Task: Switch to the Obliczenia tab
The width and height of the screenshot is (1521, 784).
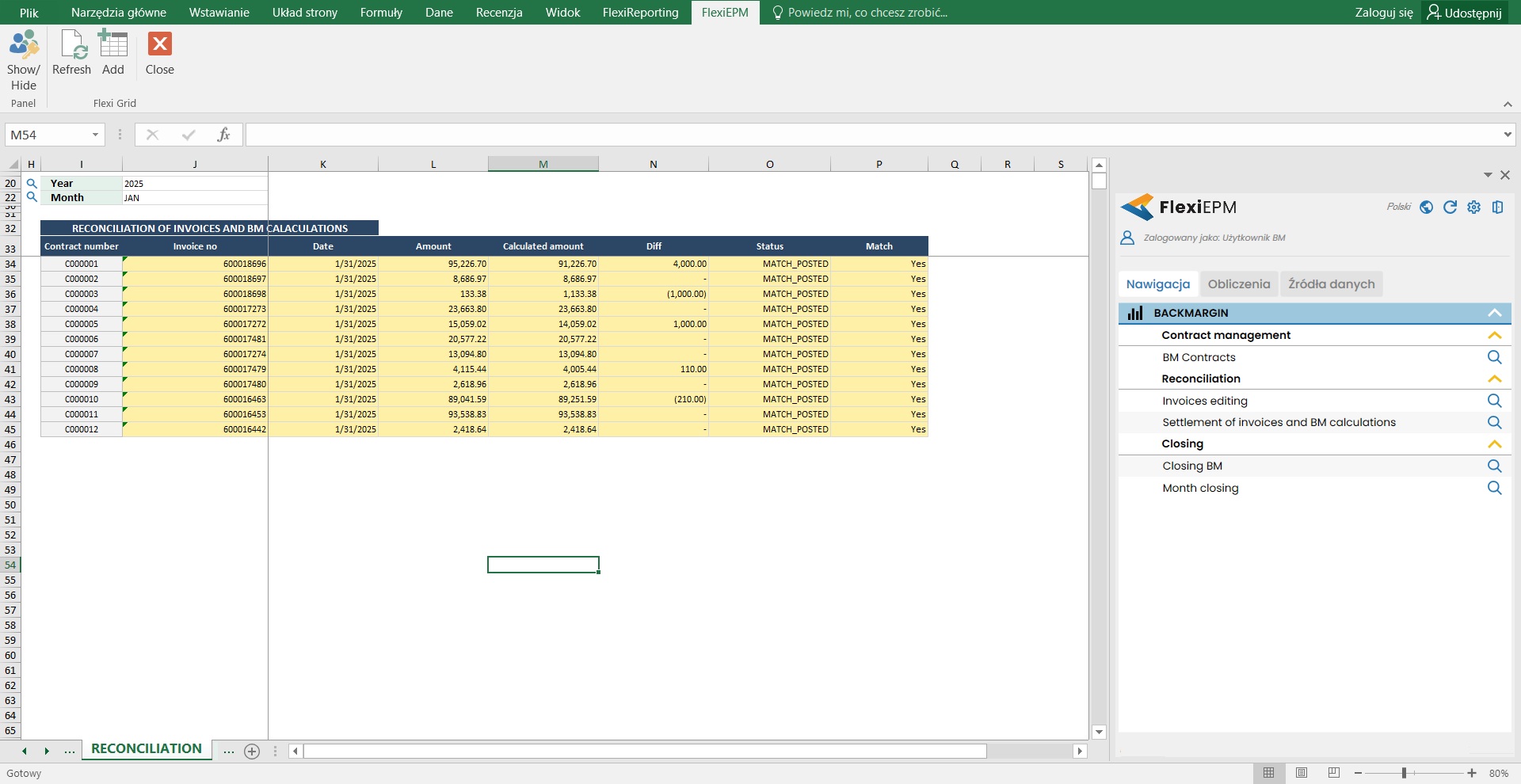Action: click(1238, 284)
